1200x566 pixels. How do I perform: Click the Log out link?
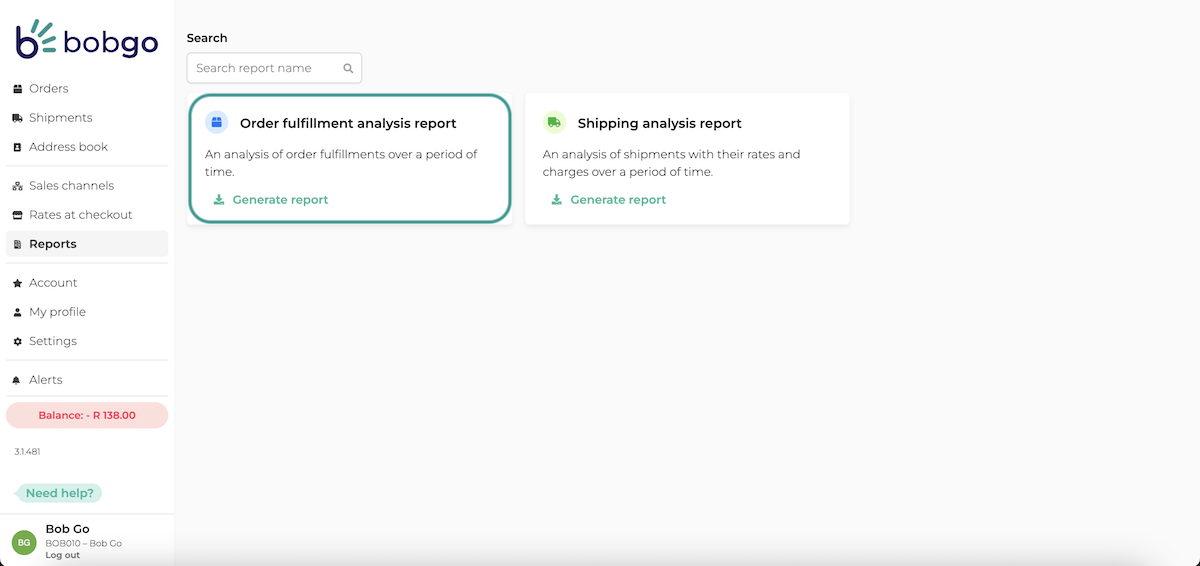(x=63, y=555)
